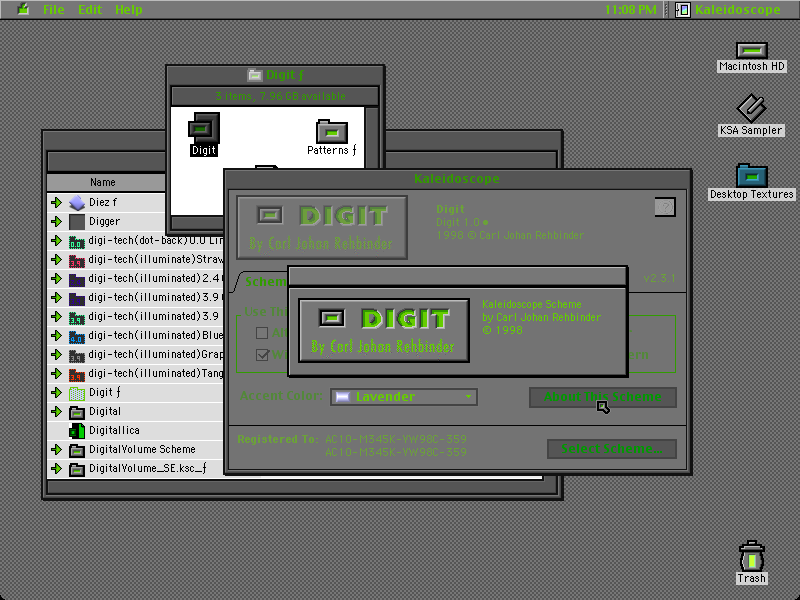Image resolution: width=800 pixels, height=600 pixels.
Task: Open the File menu
Action: click(54, 9)
